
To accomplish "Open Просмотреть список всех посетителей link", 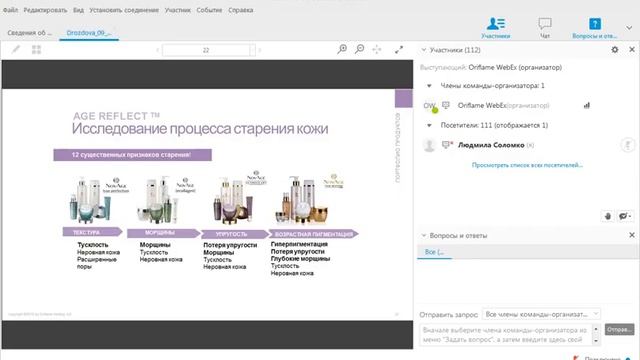I will (x=527, y=165).
